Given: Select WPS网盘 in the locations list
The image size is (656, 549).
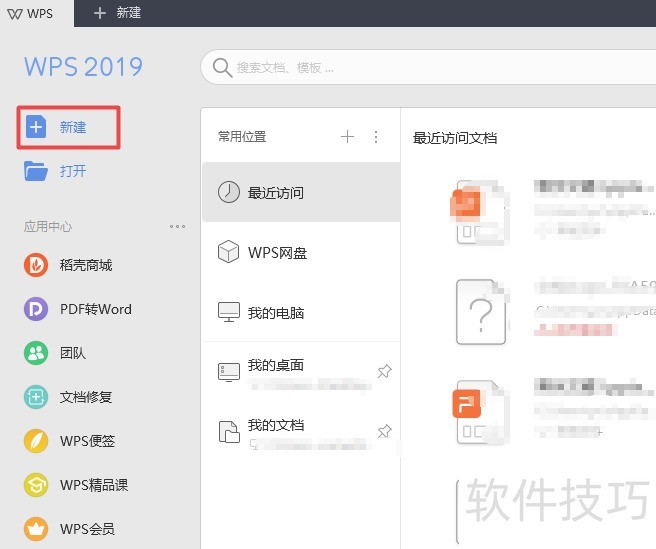Looking at the screenshot, I should point(301,251).
